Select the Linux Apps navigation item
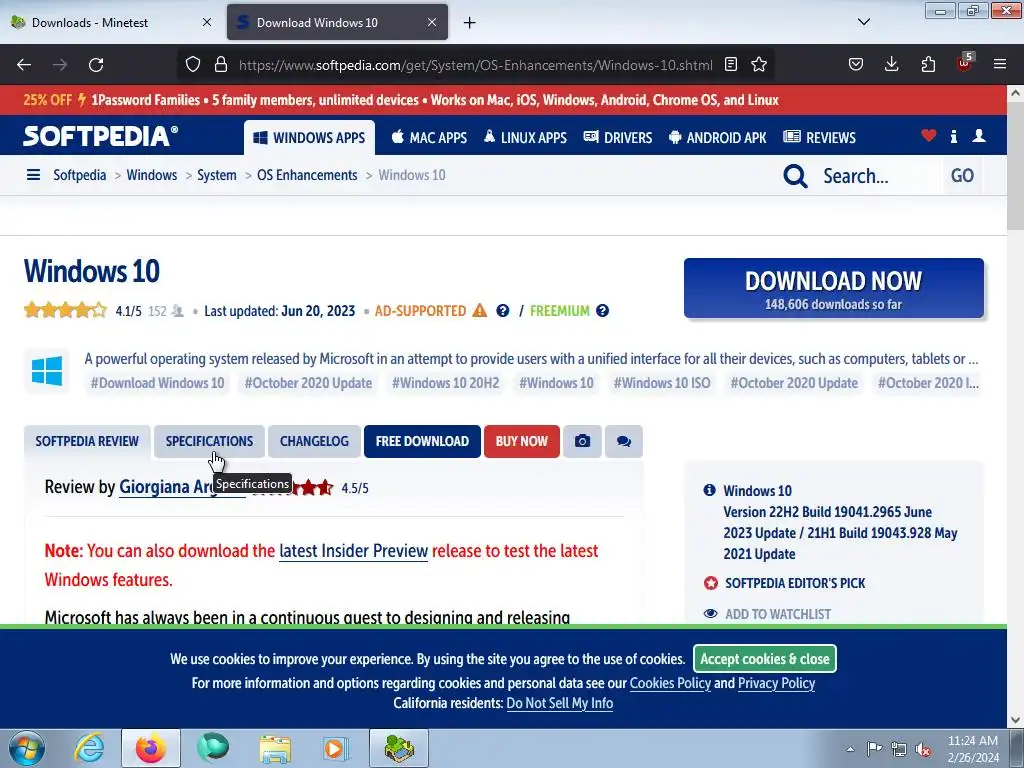Viewport: 1024px width, 768px height. click(525, 138)
